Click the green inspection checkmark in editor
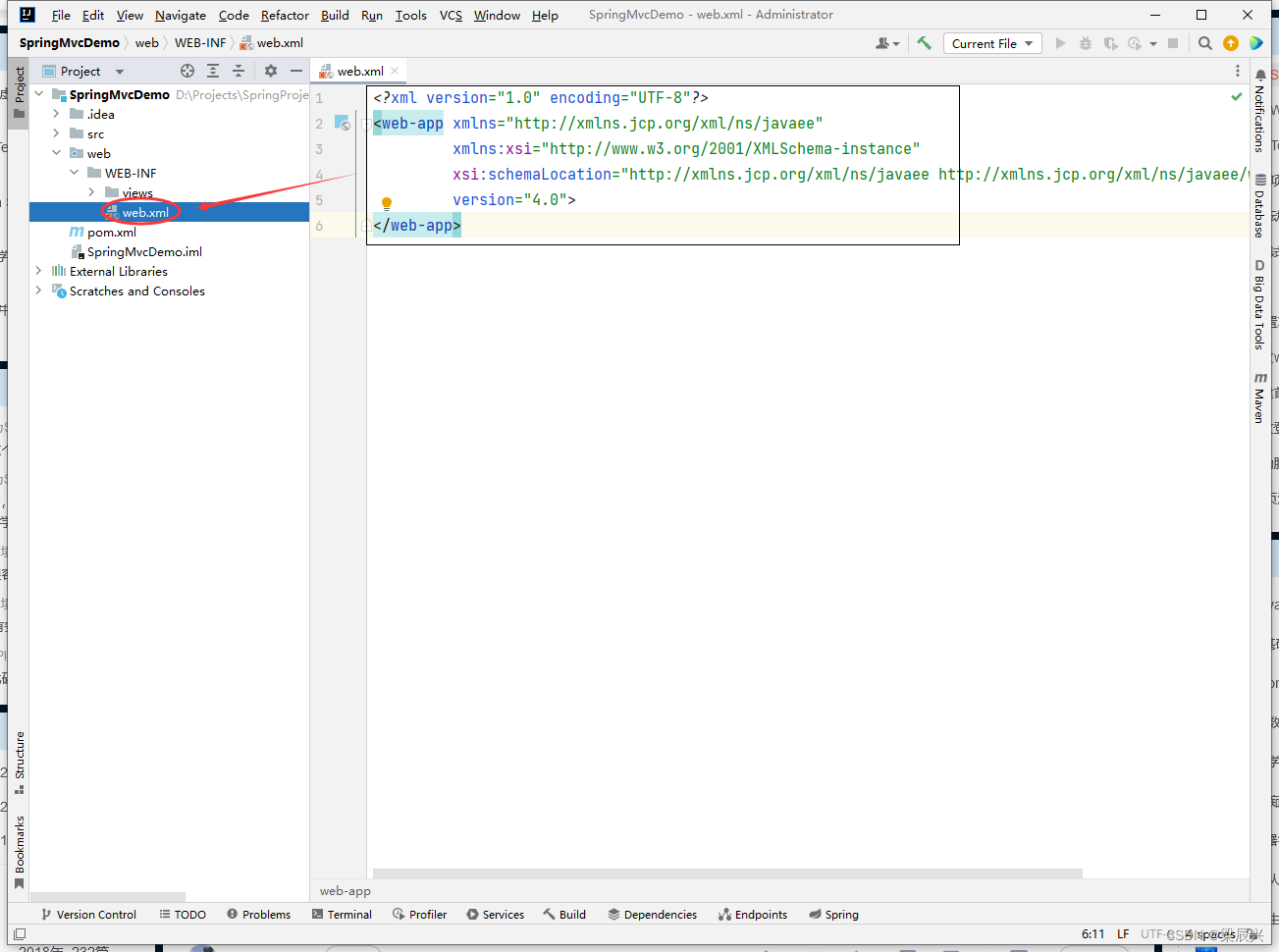 pos(1237,97)
